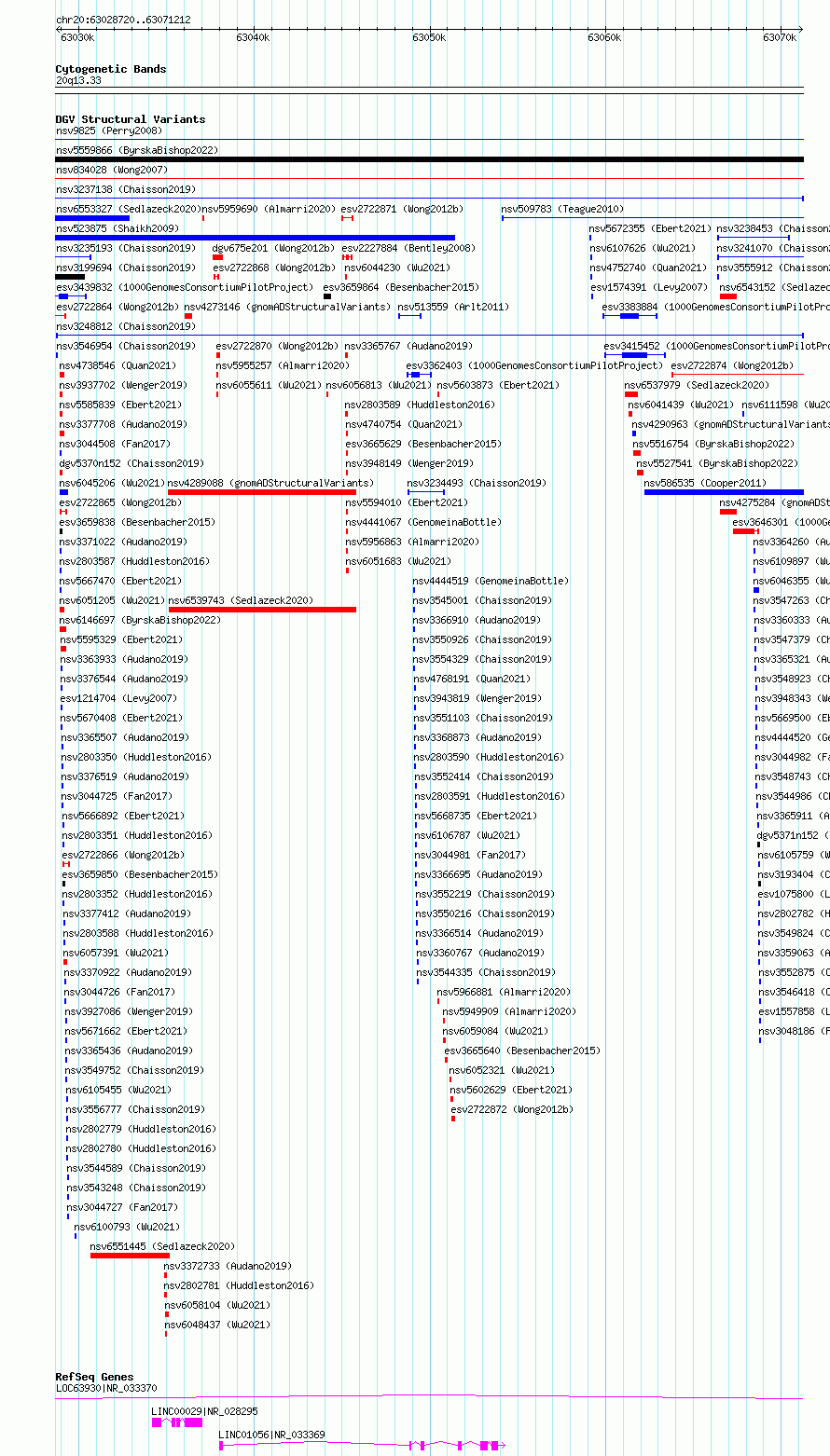Open nsv6146697 (ByrskaBishop2022) label
Image resolution: width=830 pixels, height=1456 pixels.
(140, 620)
